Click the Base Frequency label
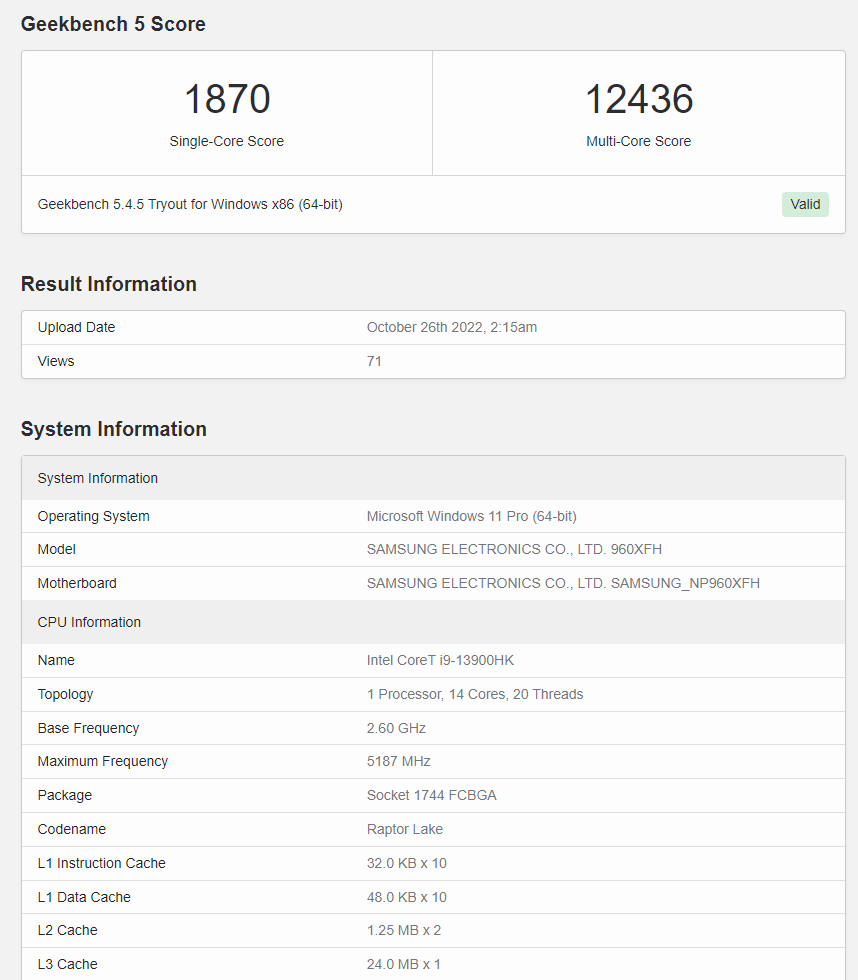 pos(88,728)
